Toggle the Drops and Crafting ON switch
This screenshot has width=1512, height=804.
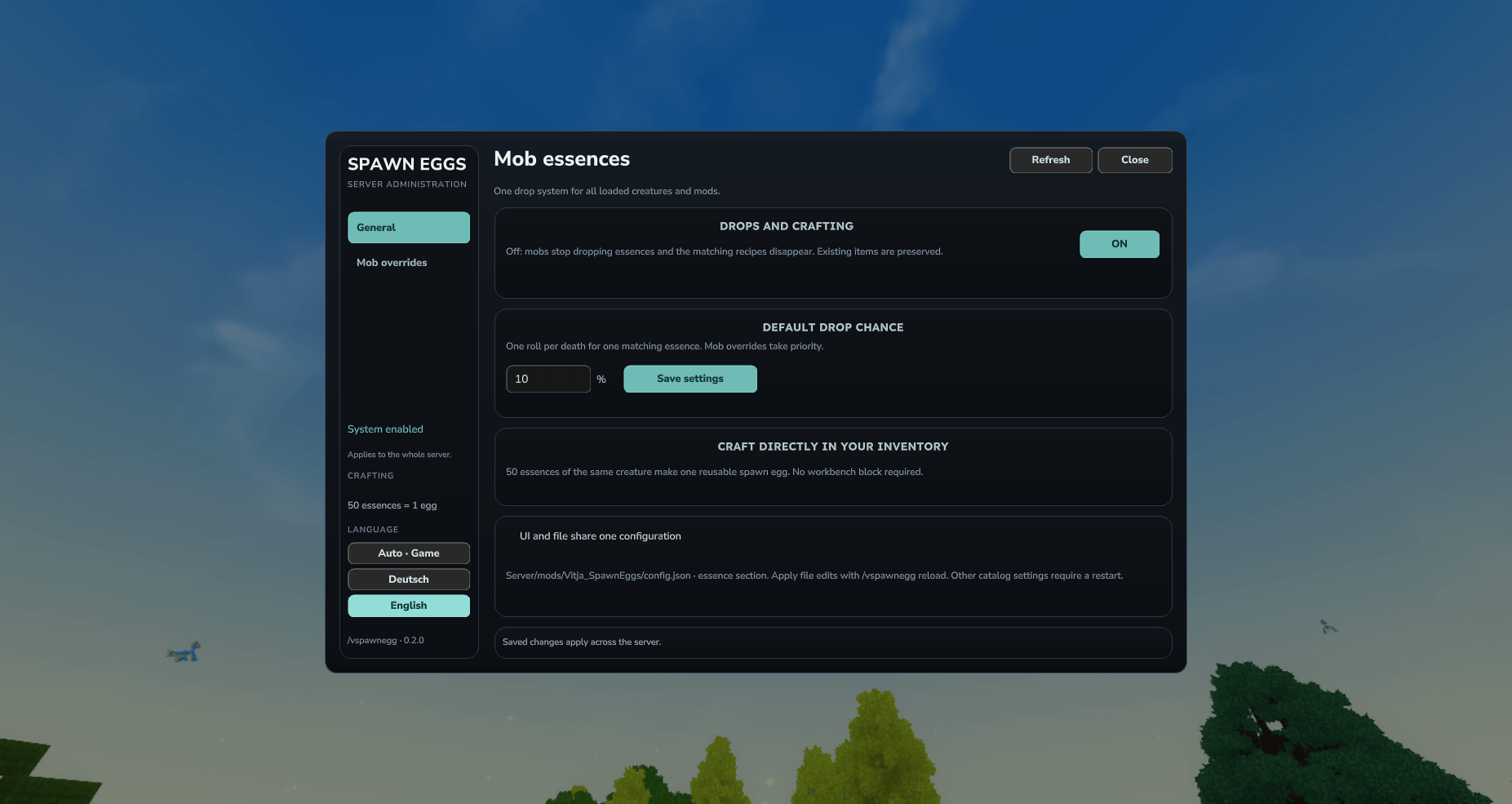point(1119,244)
